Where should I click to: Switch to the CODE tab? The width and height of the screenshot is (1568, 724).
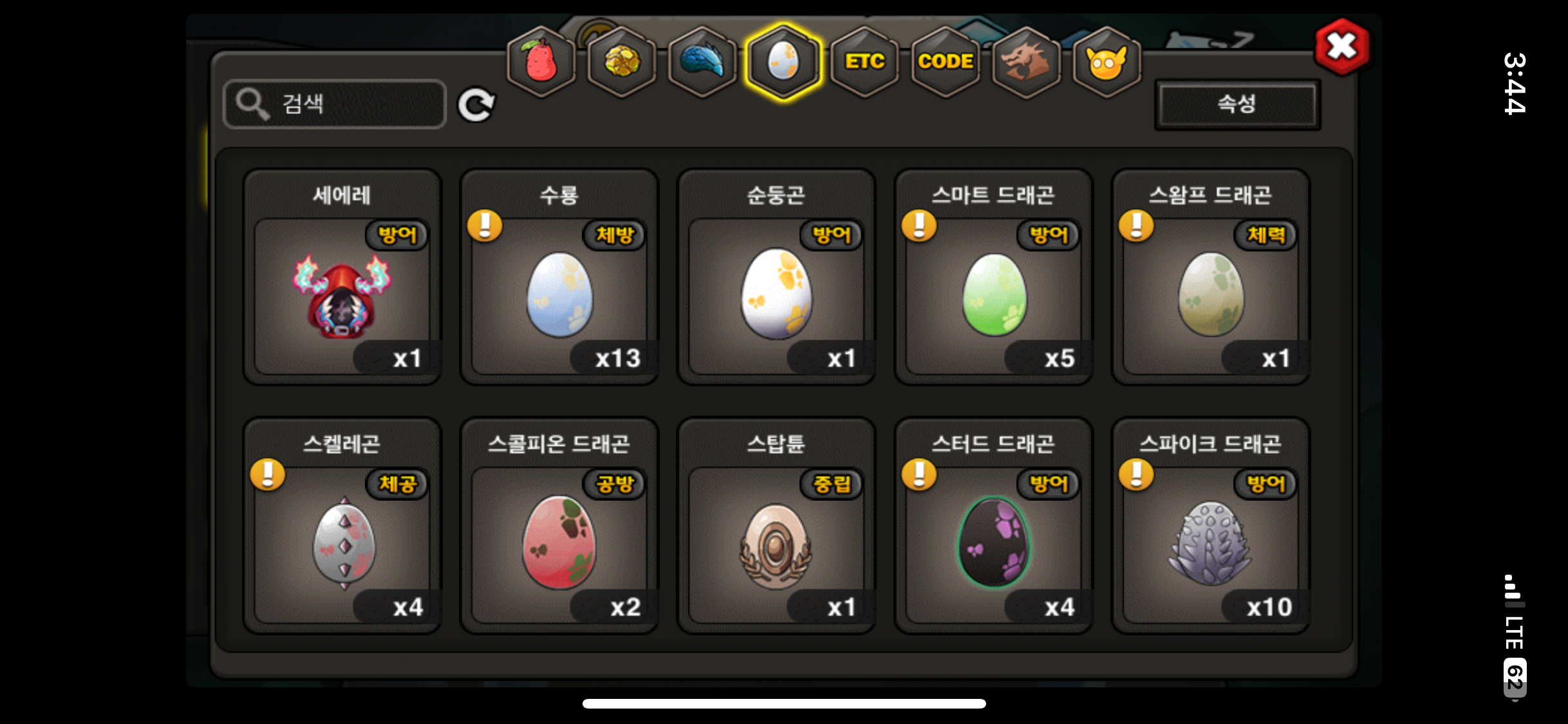tap(946, 62)
